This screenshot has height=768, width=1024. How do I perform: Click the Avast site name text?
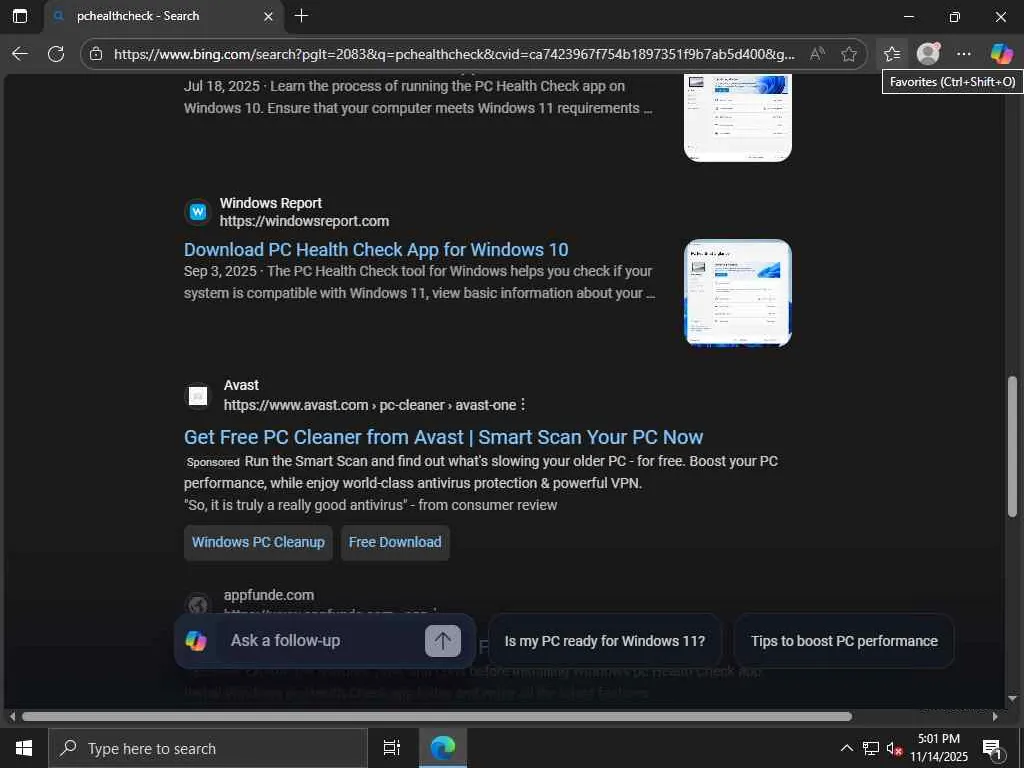pyautogui.click(x=242, y=385)
